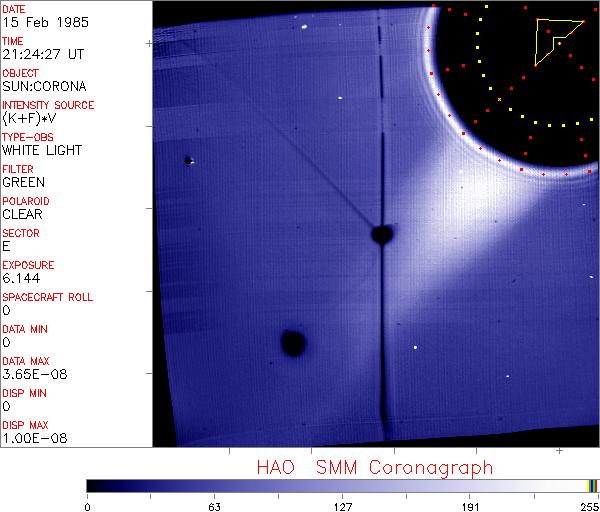Click the DATA MIN label

[x=25, y=329]
